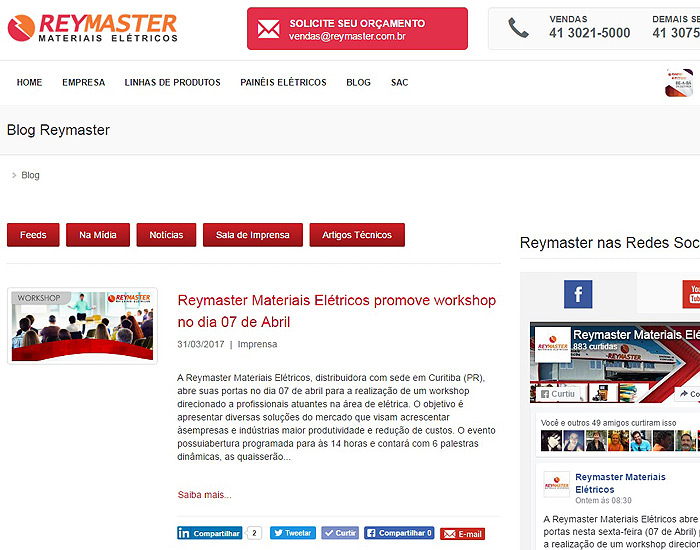Click Solicite seu orçamento banner
This screenshot has height=550, width=700.
pos(357,29)
